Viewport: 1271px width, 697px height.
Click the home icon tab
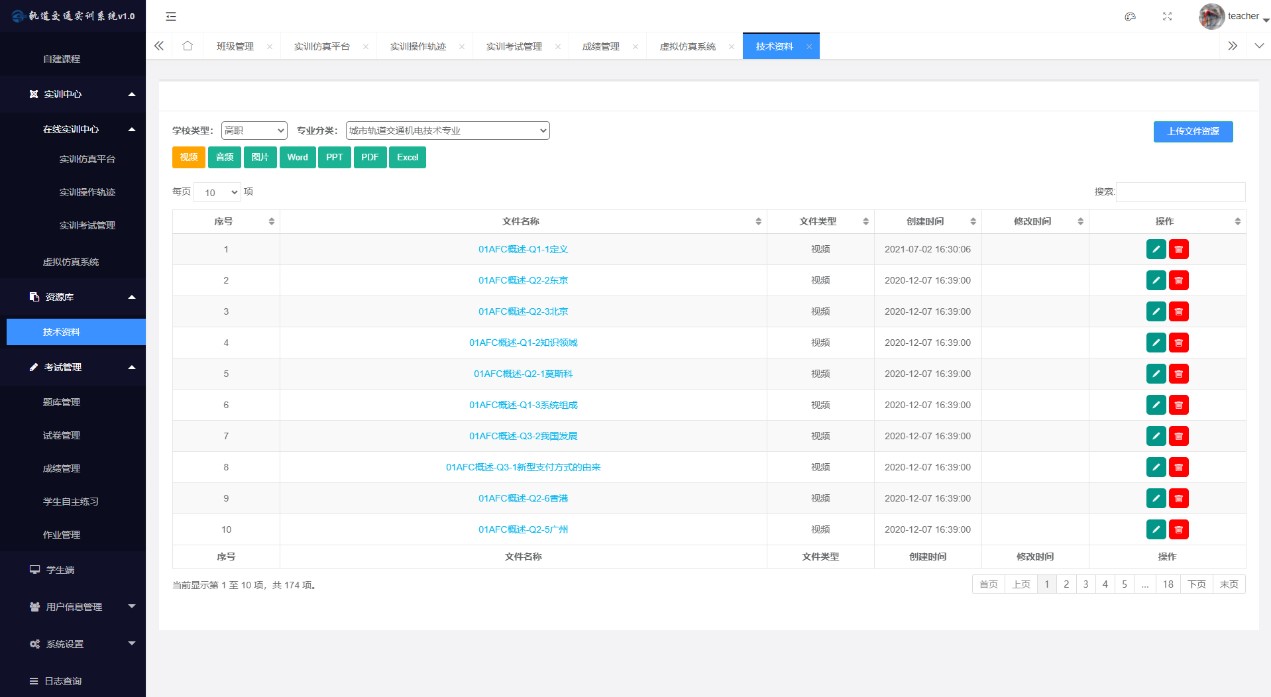coord(187,46)
